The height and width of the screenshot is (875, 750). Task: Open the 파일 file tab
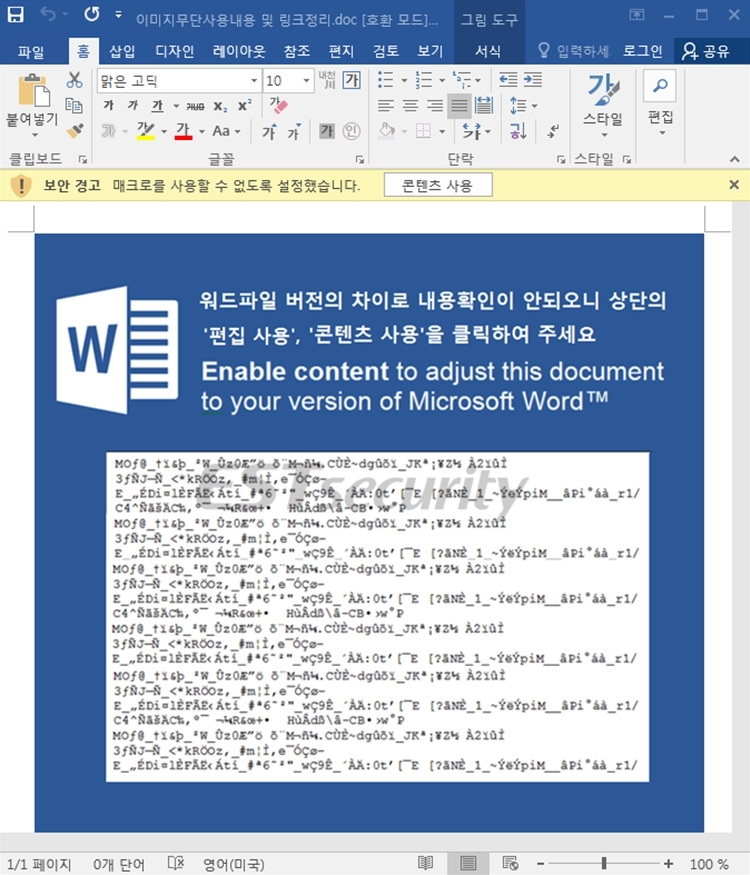point(31,52)
